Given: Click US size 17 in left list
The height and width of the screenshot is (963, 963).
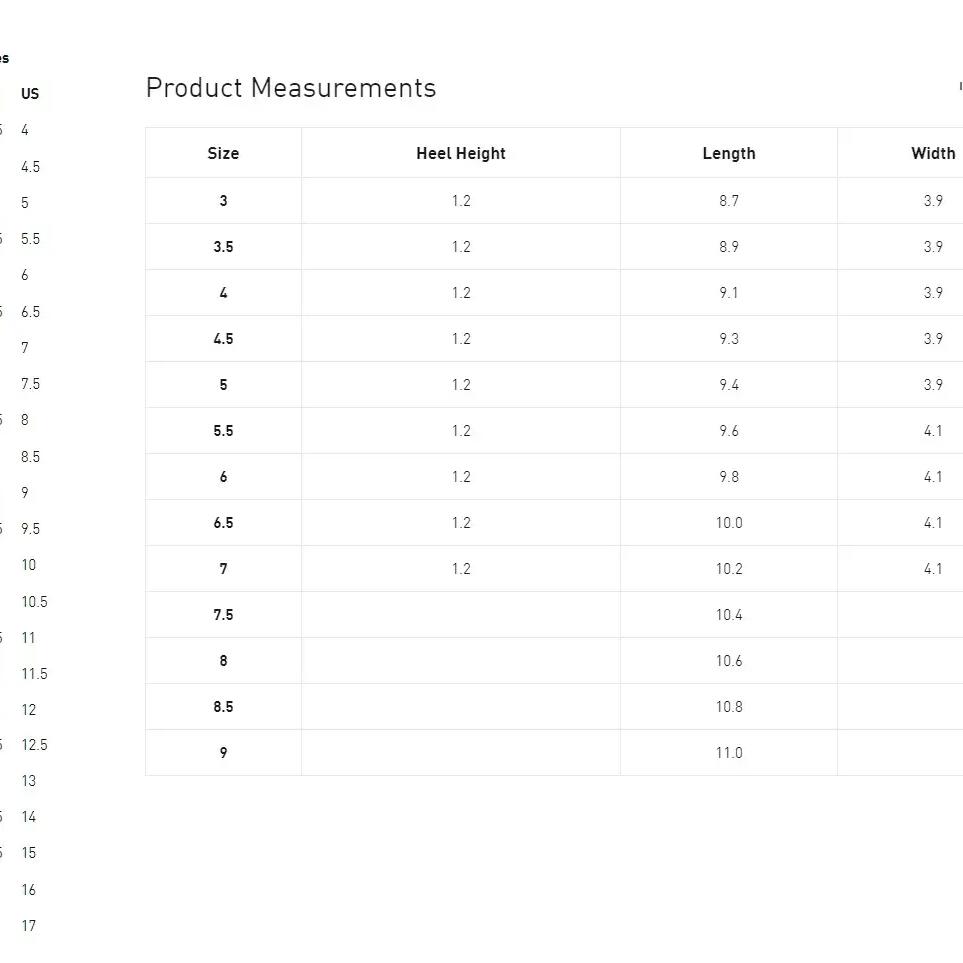Looking at the screenshot, I should tap(29, 926).
